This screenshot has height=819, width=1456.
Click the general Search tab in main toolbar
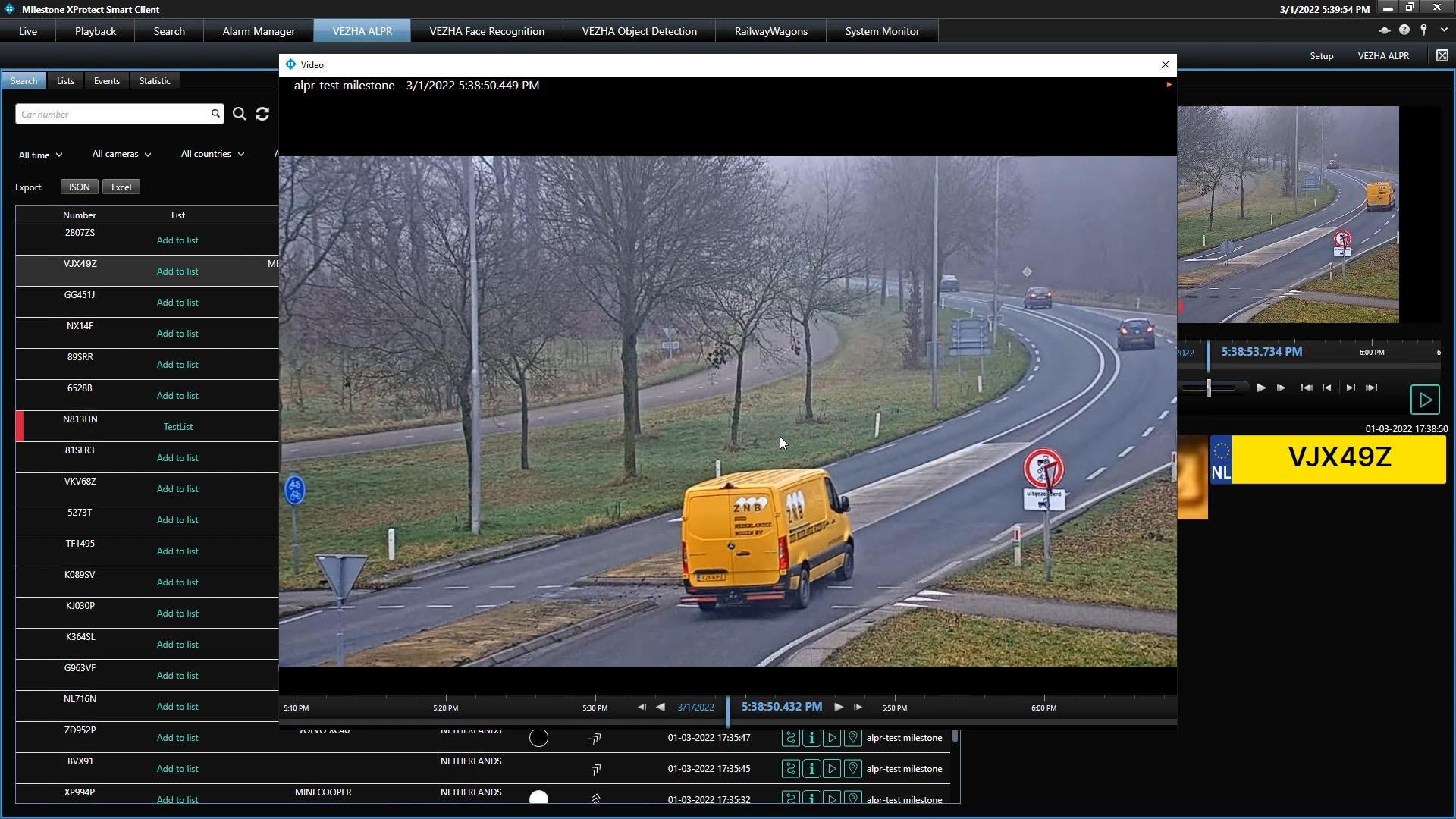[169, 31]
